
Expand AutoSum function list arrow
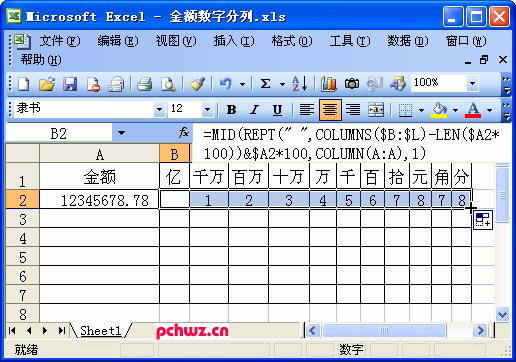pos(282,84)
